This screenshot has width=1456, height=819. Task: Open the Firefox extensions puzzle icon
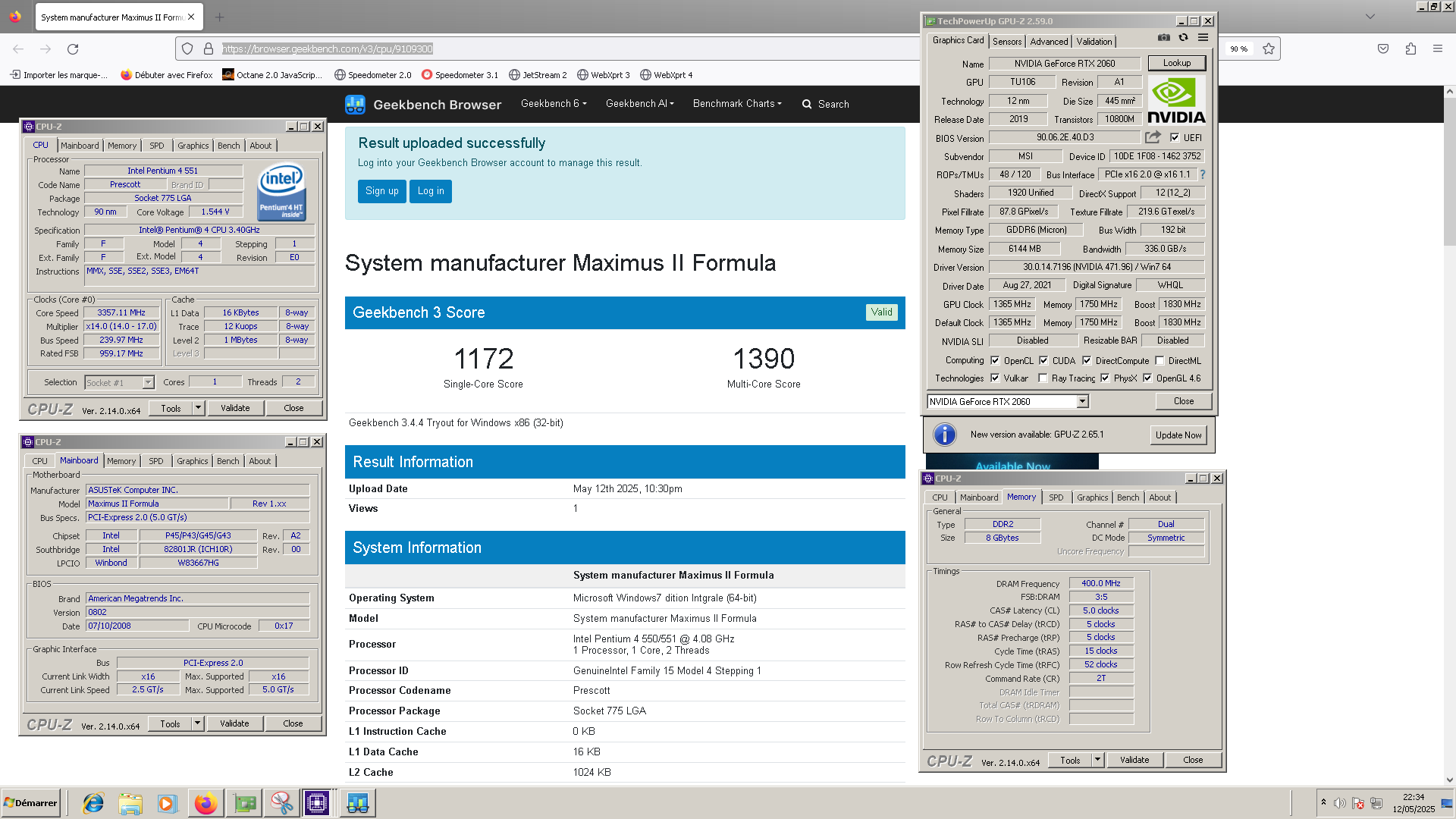[1410, 49]
